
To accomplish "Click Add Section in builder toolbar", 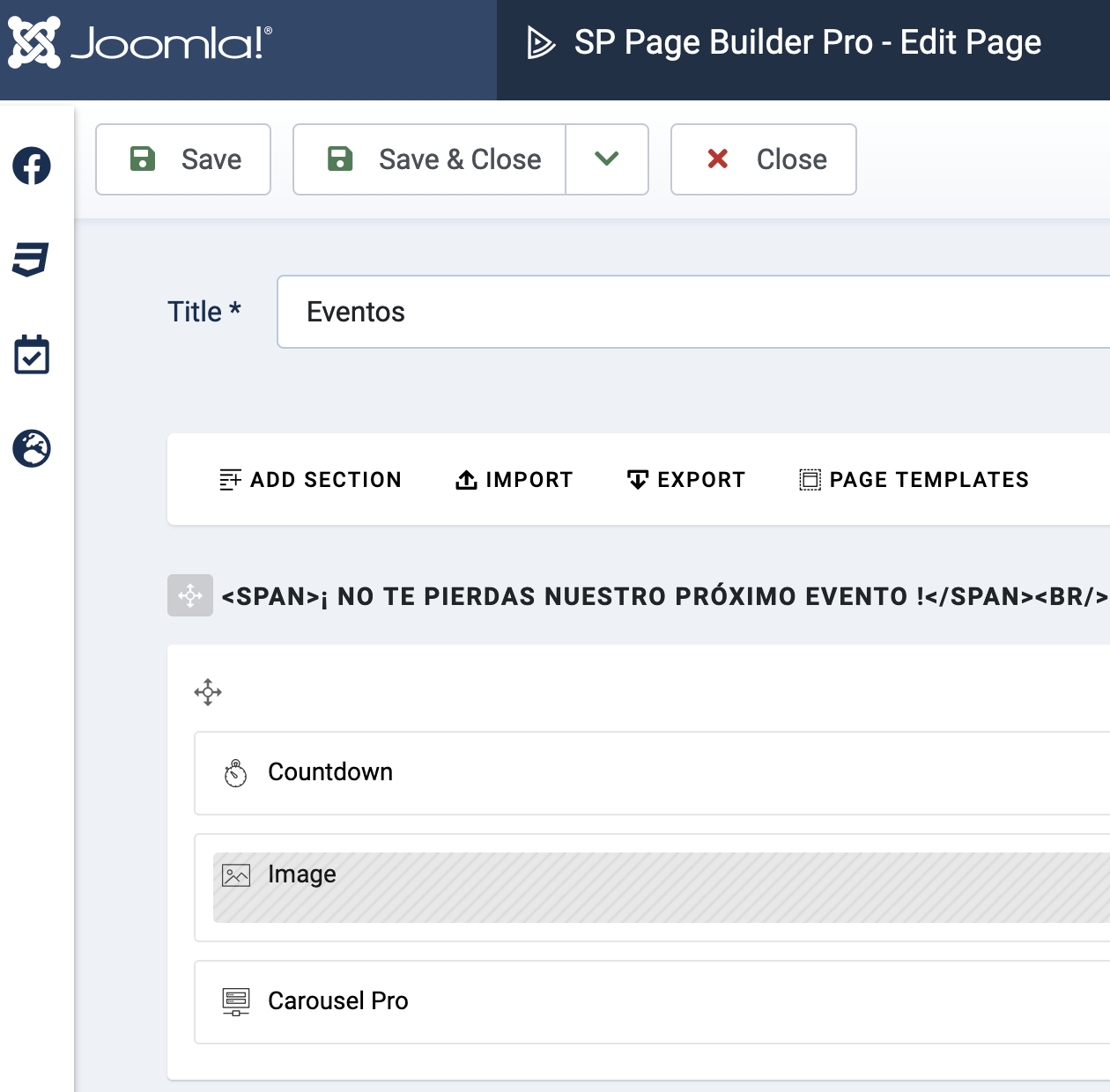I will point(310,480).
